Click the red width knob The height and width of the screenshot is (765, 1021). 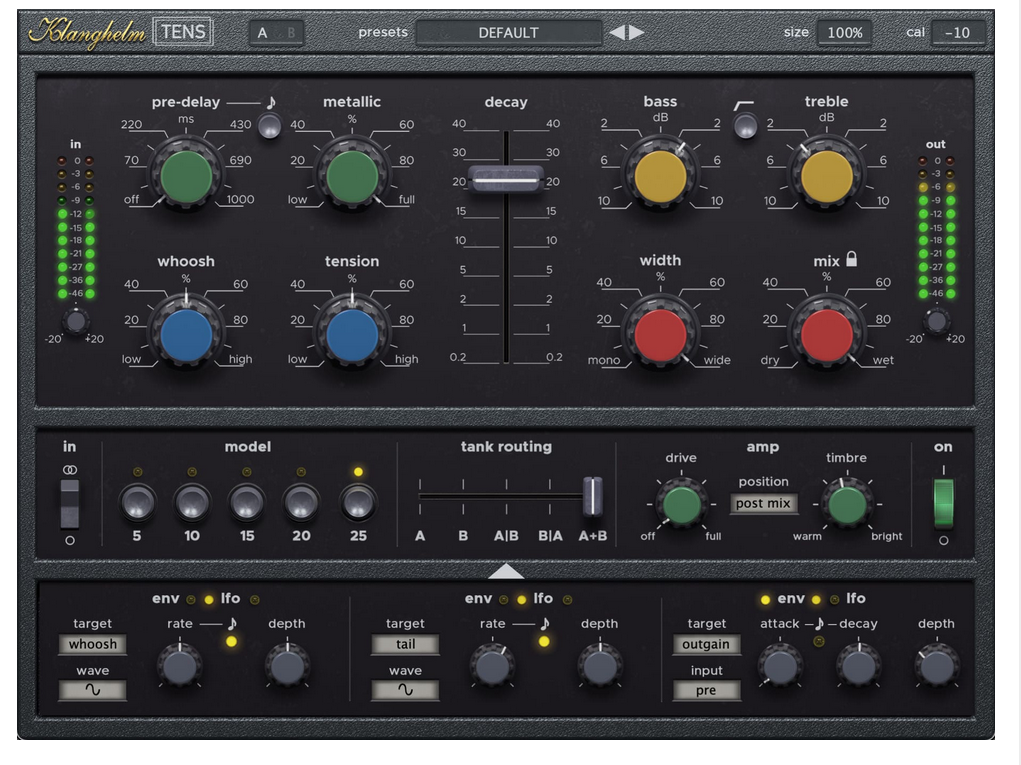pyautogui.click(x=660, y=335)
